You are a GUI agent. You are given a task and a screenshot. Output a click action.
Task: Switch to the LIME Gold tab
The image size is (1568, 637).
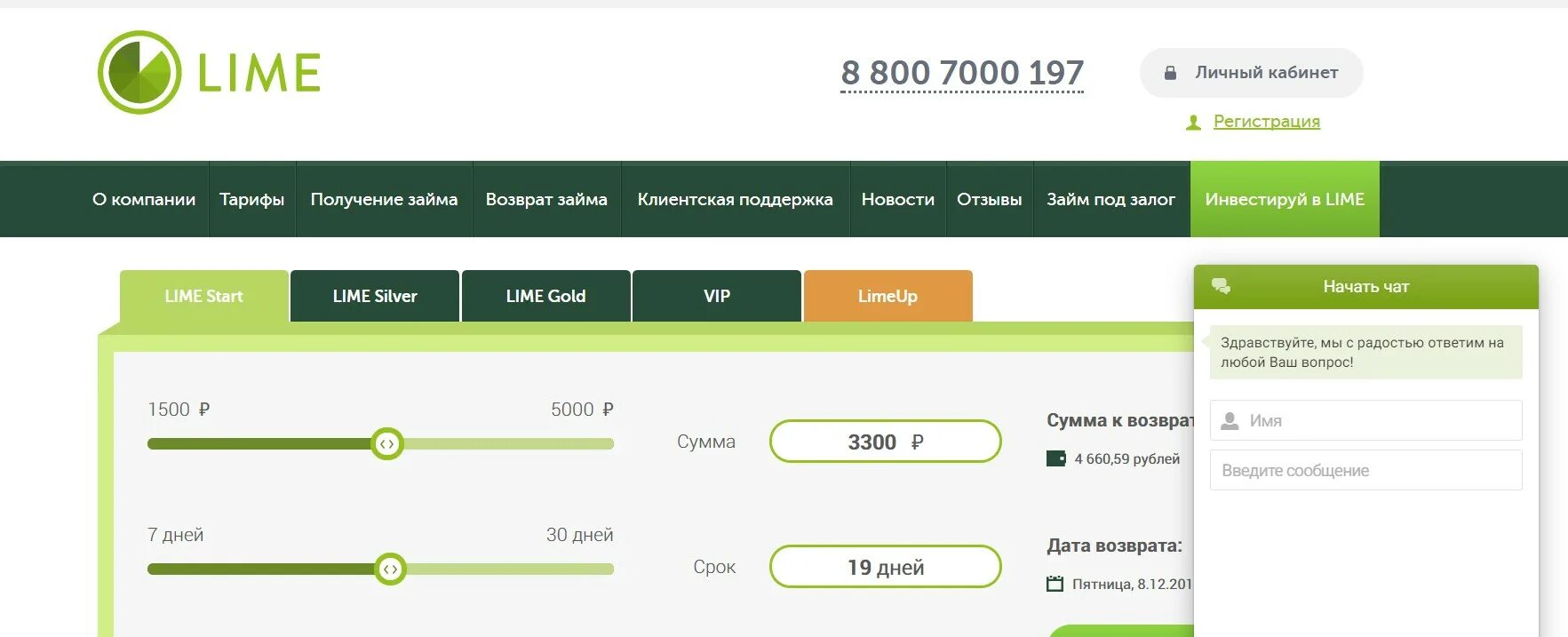pos(545,296)
